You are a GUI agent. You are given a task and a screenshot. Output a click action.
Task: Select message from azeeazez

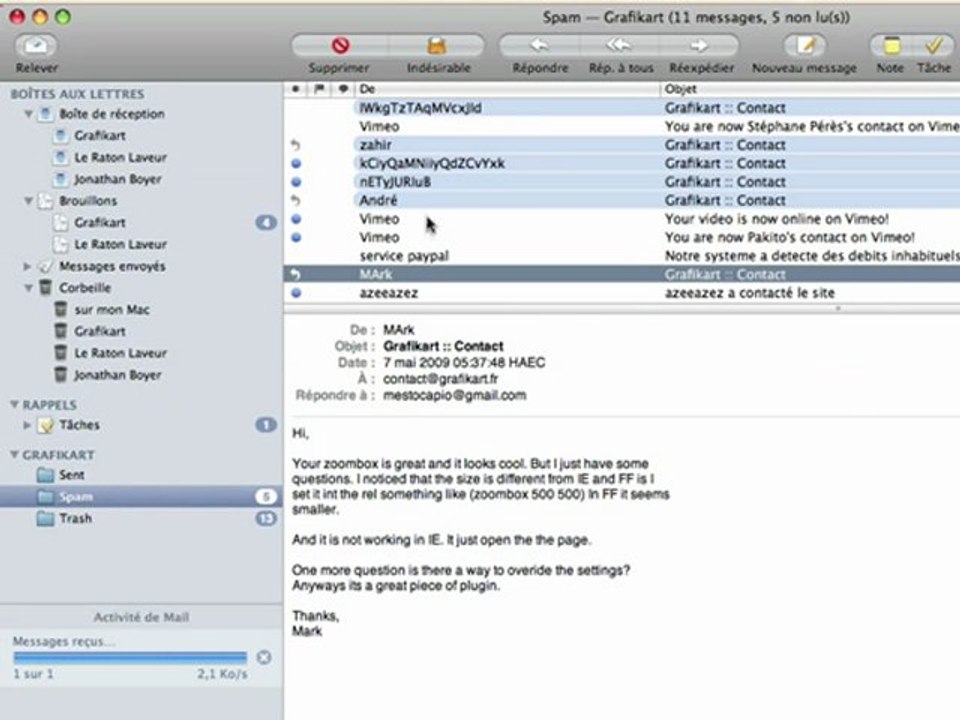[x=622, y=293]
